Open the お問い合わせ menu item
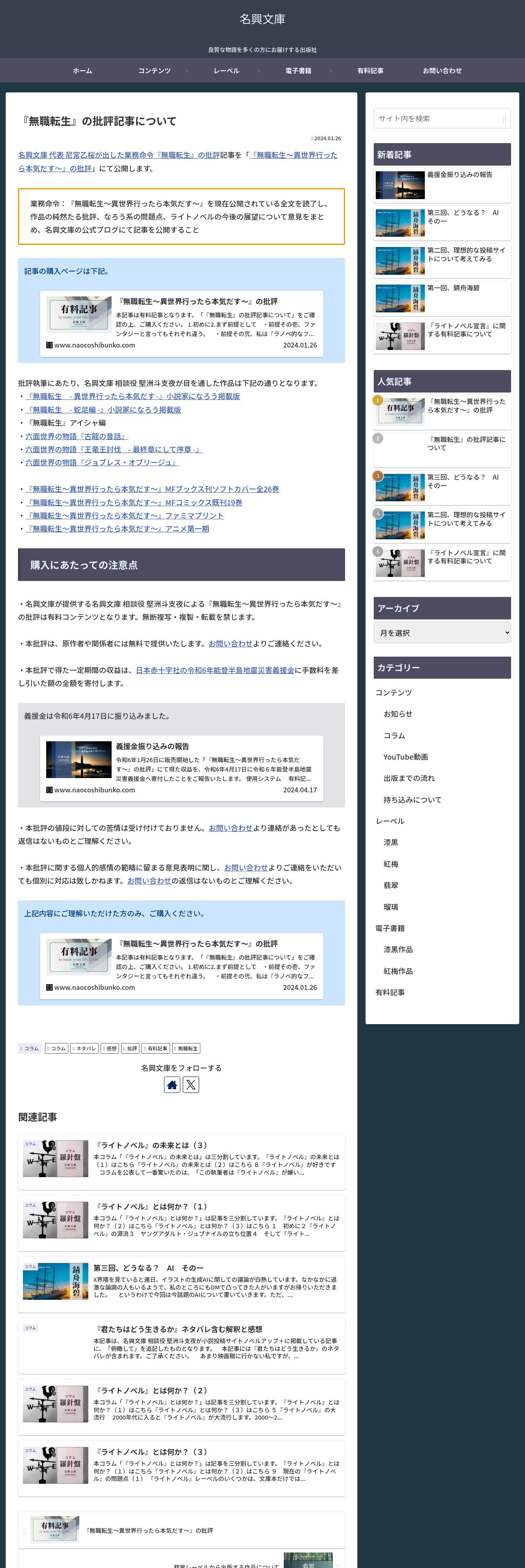 tap(442, 71)
